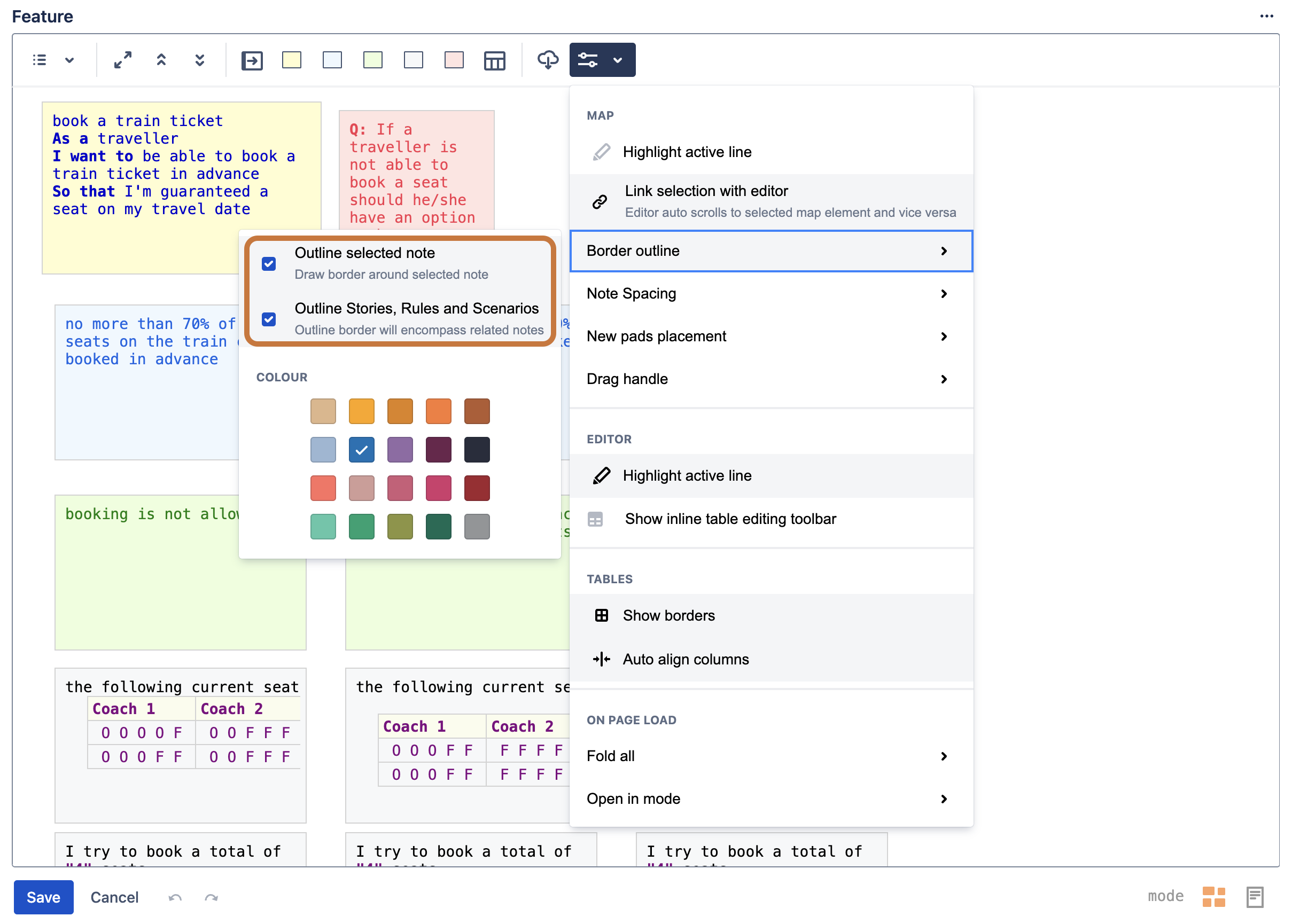Uncheck Outline selected note checkbox
The width and height of the screenshot is (1292, 924).
pos(269,263)
